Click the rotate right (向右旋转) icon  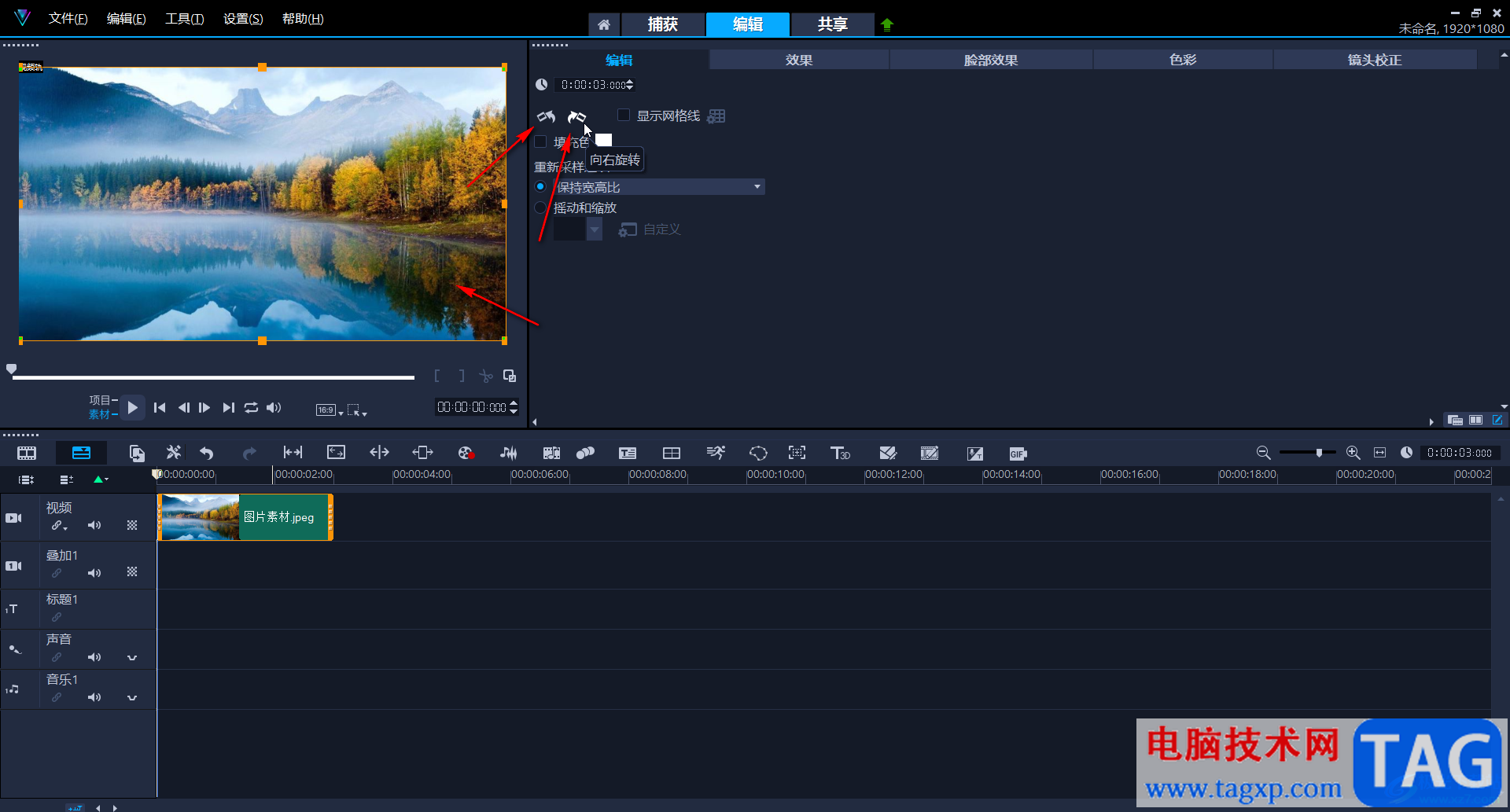pyautogui.click(x=576, y=116)
